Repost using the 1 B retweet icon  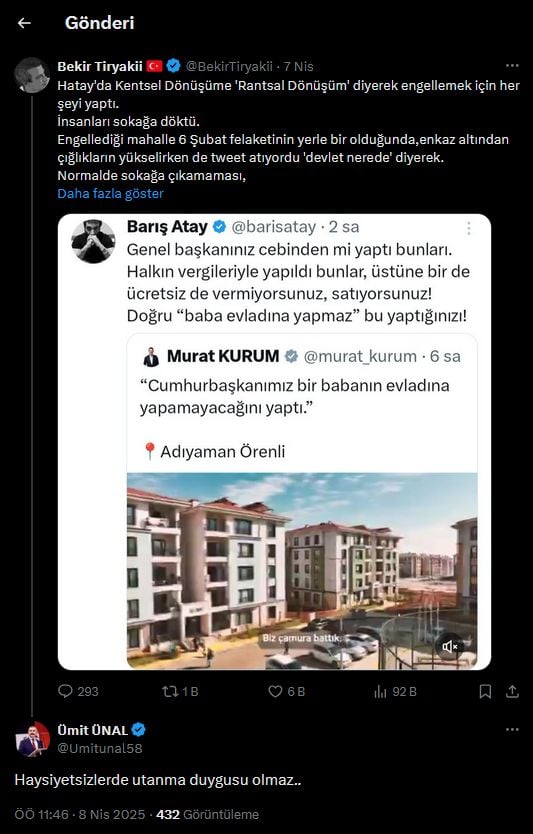(170, 691)
